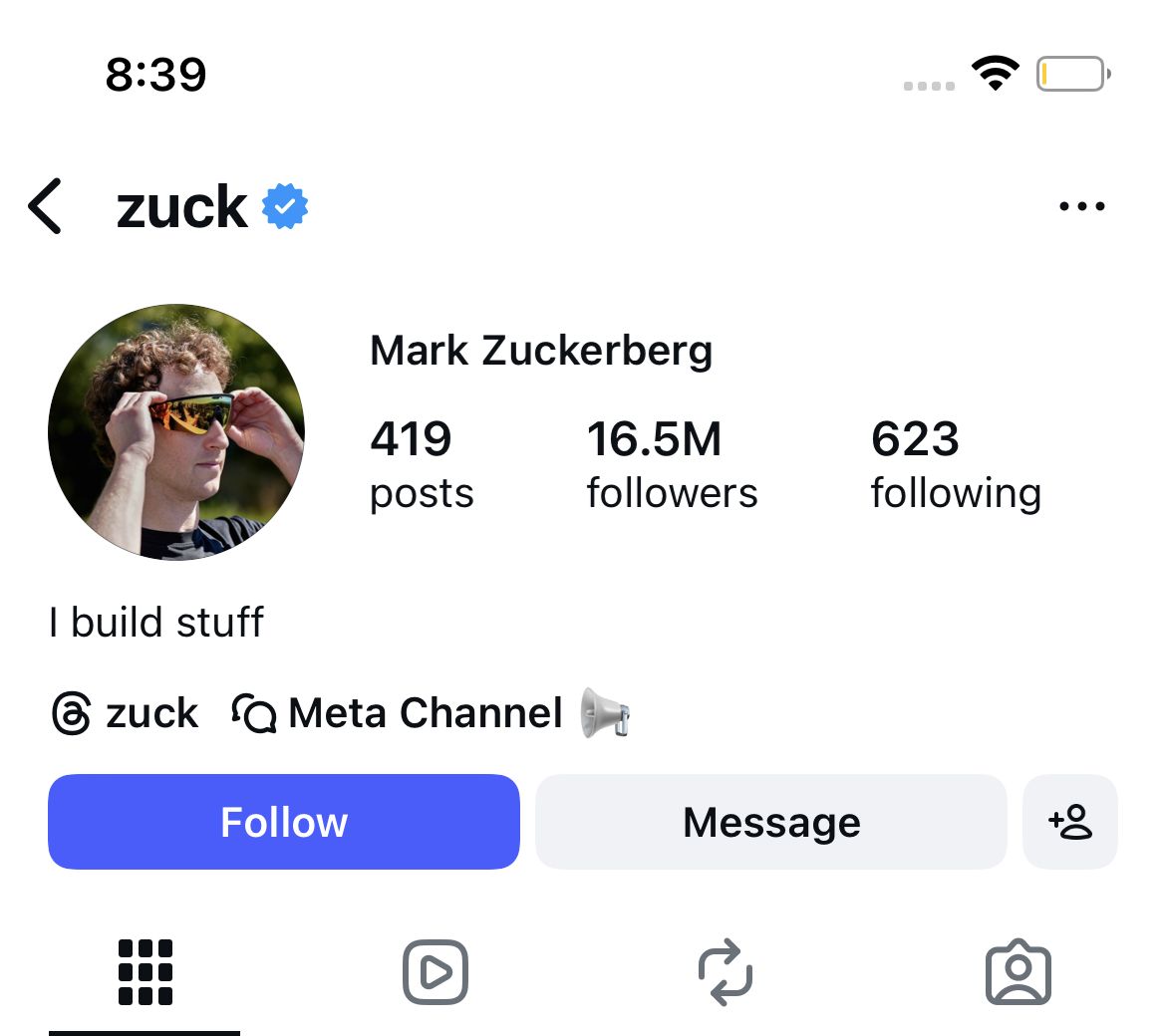Switch to the Reels tab
The image size is (1166, 1036).
point(436,972)
